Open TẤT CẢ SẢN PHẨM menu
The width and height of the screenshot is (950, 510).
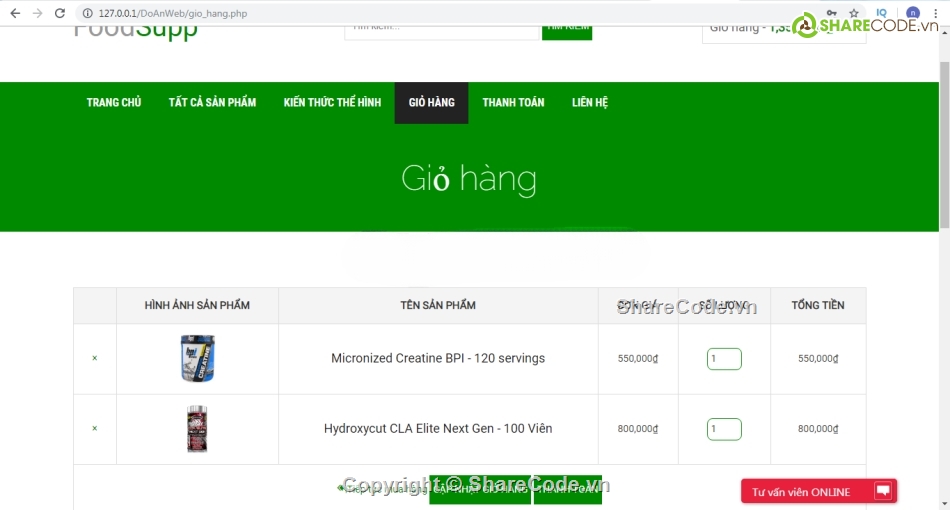212,102
